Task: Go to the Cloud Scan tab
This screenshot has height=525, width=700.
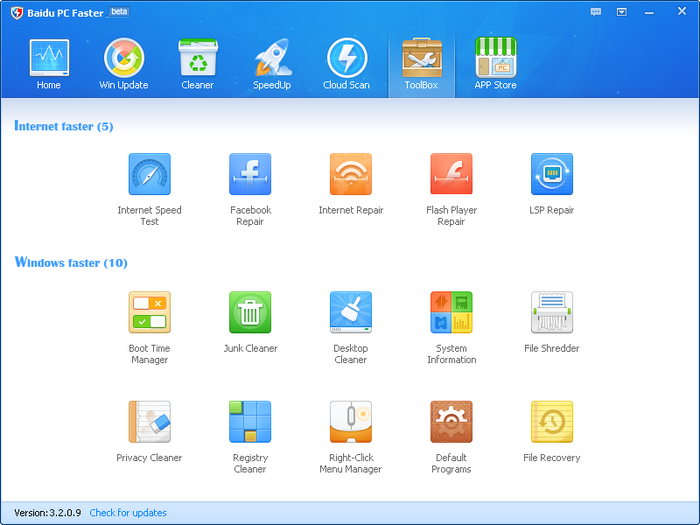Action: click(346, 64)
